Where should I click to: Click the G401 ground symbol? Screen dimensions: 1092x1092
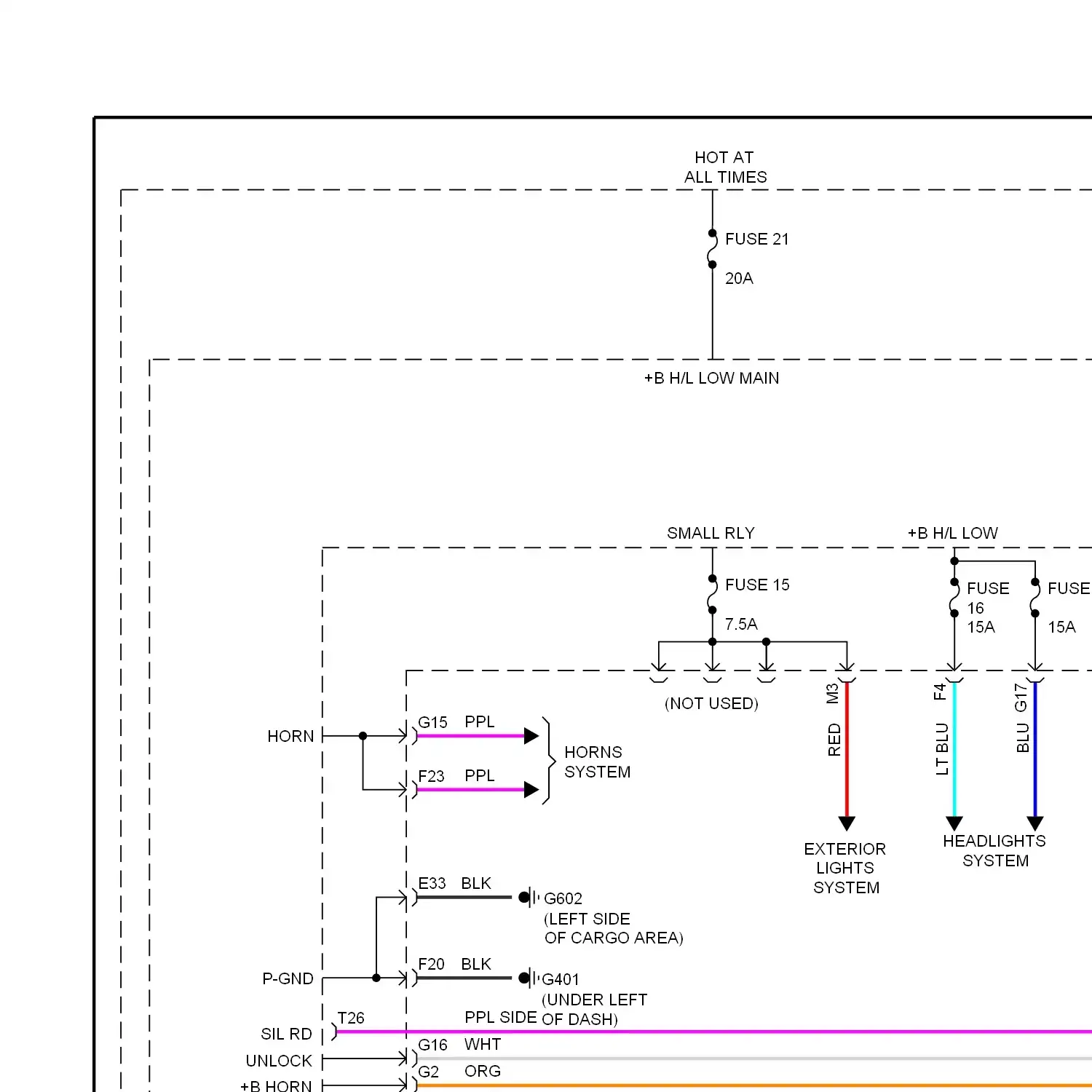pos(529,978)
